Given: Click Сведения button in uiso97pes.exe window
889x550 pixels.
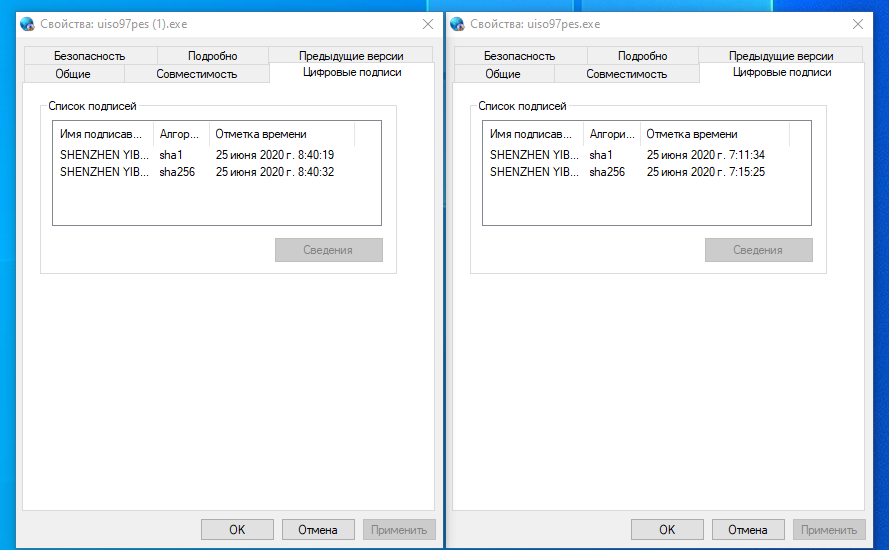Looking at the screenshot, I should point(759,250).
